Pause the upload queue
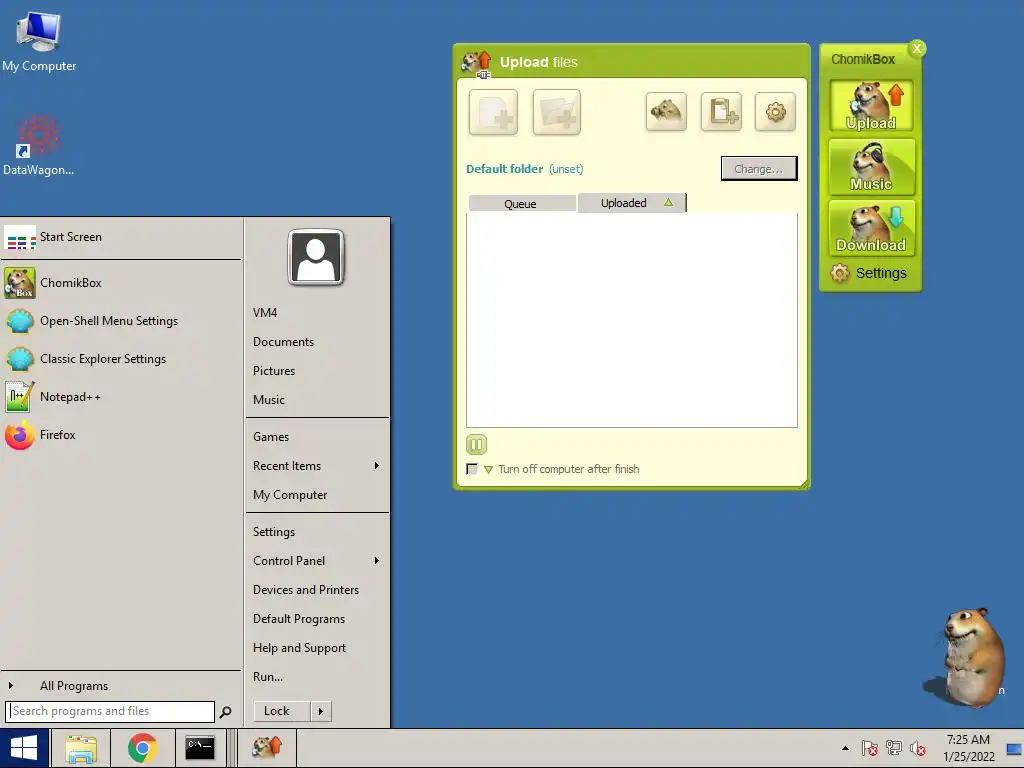Image resolution: width=1024 pixels, height=768 pixels. 476,445
